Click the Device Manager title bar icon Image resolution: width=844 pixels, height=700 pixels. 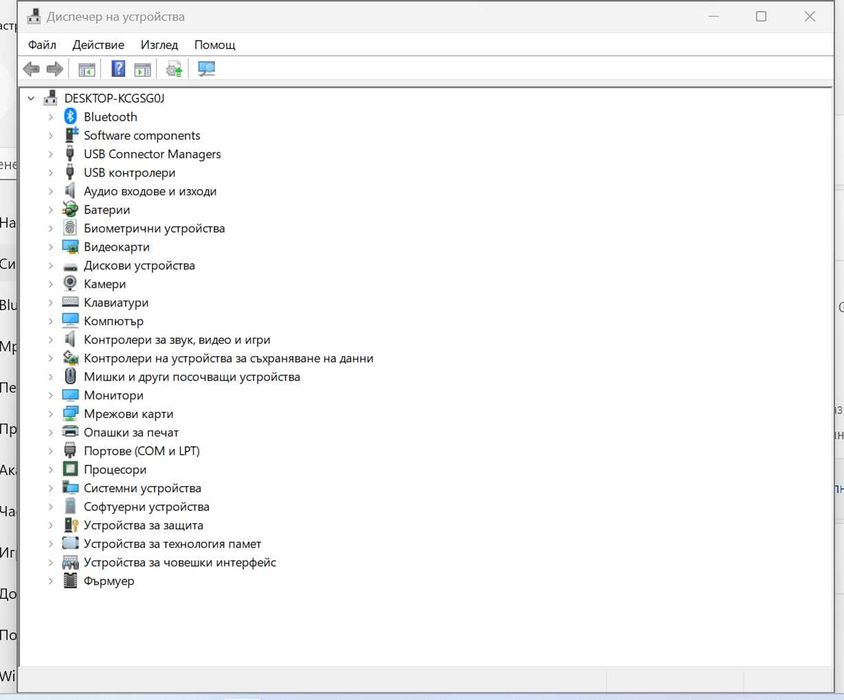coord(34,17)
